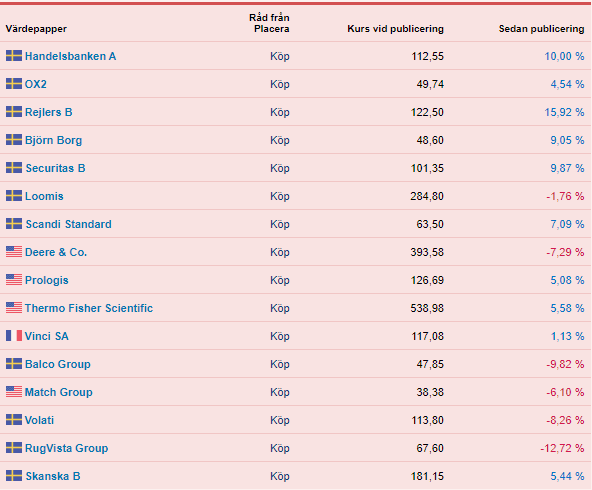Click the 5,58 % value for Thermo Fisher
This screenshot has height=490, width=592.
pyautogui.click(x=567, y=308)
